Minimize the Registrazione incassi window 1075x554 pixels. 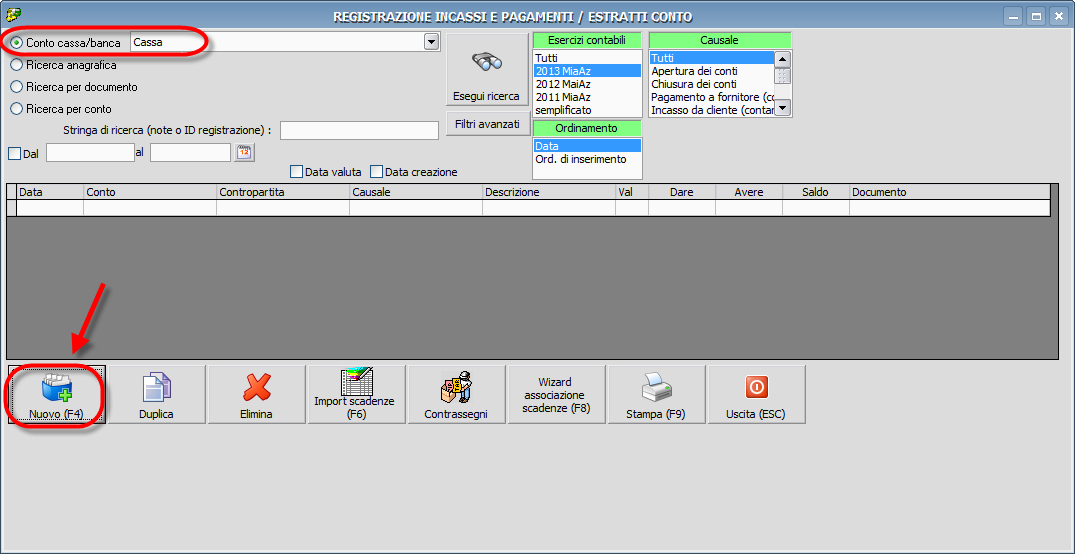point(1013,15)
